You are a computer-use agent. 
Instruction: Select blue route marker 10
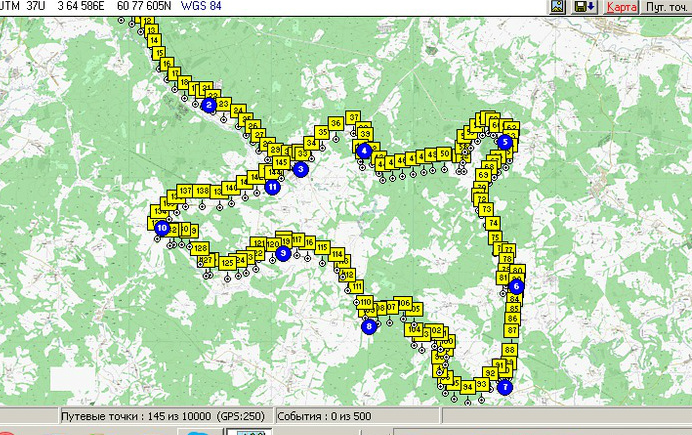coord(162,228)
